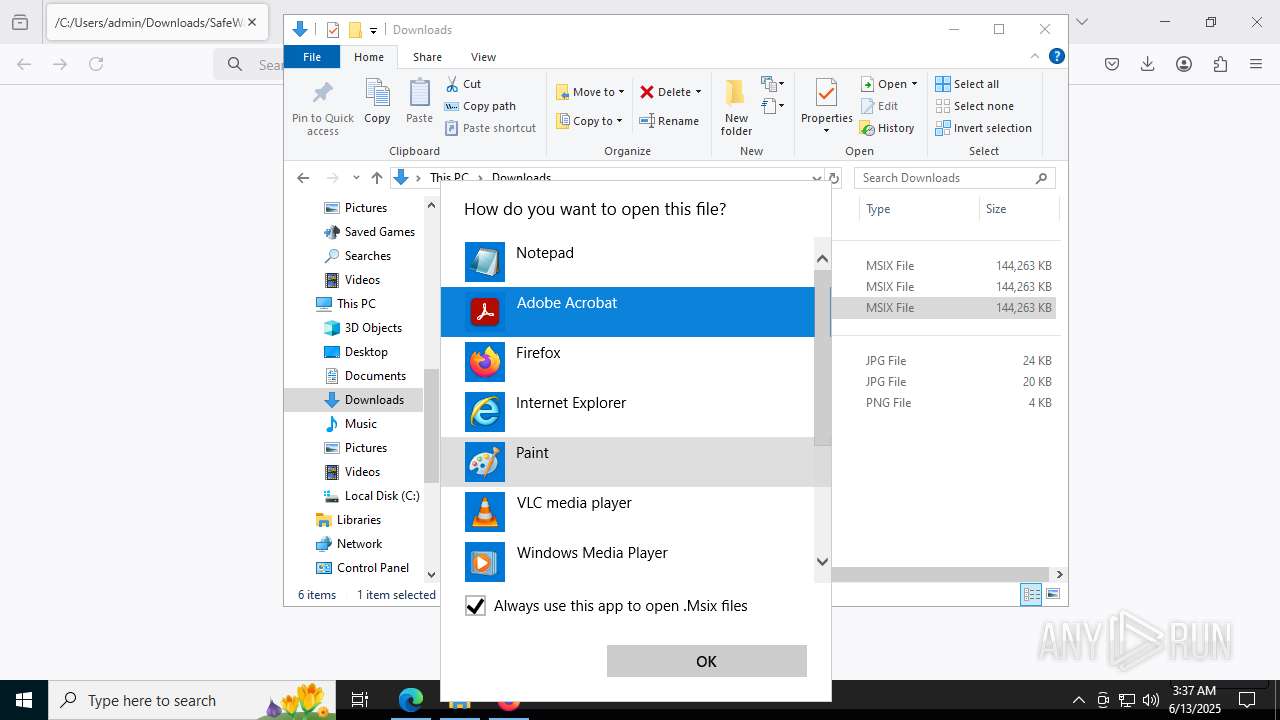Open the Share ribbon tab
This screenshot has width=1280, height=720.
(427, 57)
